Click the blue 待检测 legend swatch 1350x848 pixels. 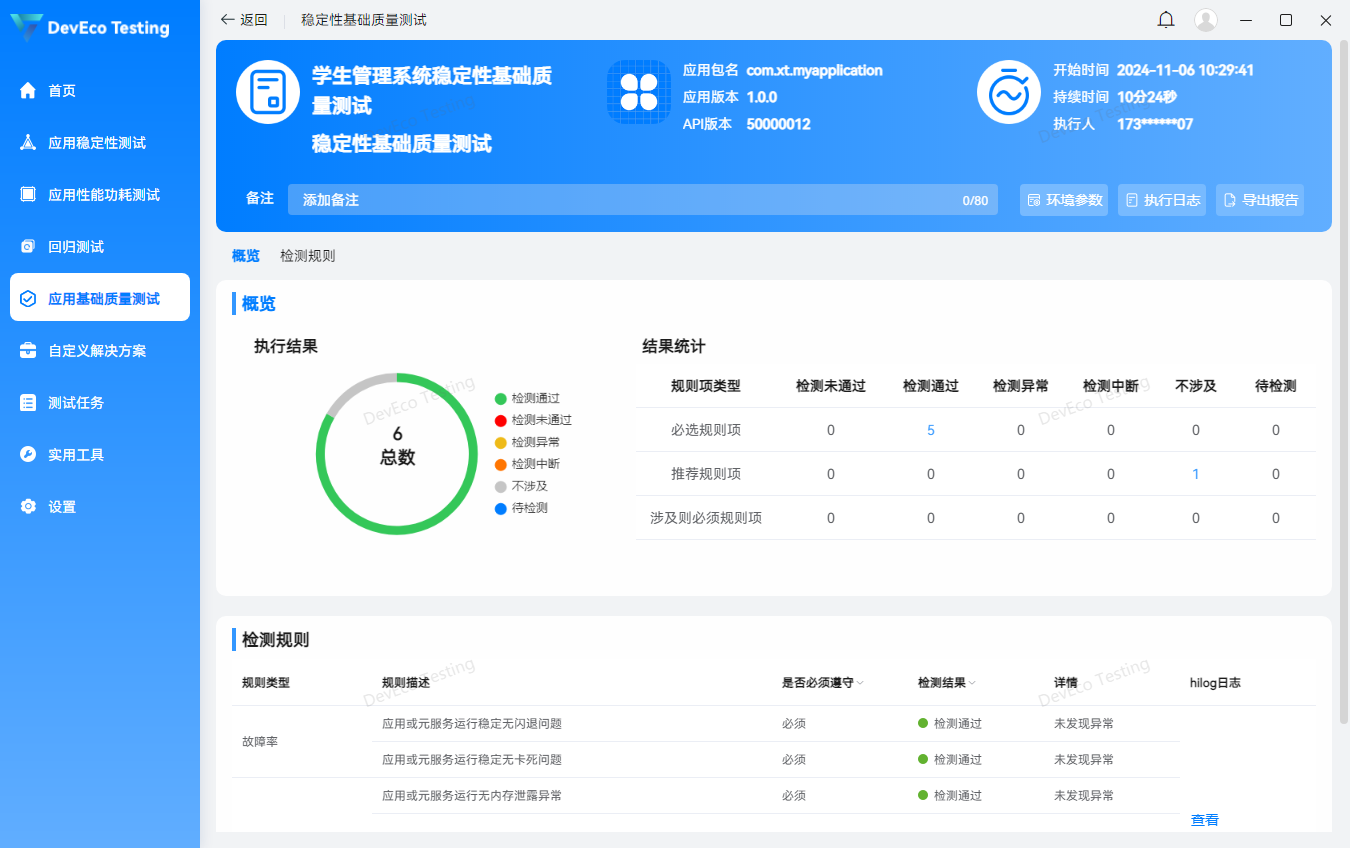click(x=501, y=508)
